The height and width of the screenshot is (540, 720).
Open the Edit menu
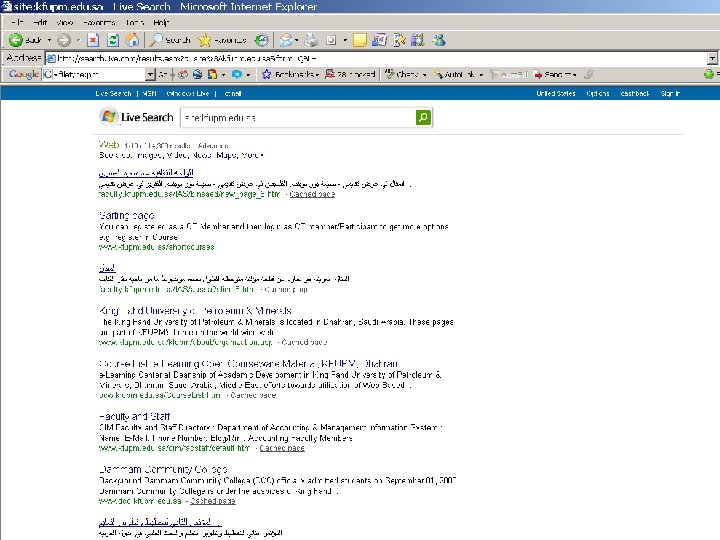click(40, 22)
